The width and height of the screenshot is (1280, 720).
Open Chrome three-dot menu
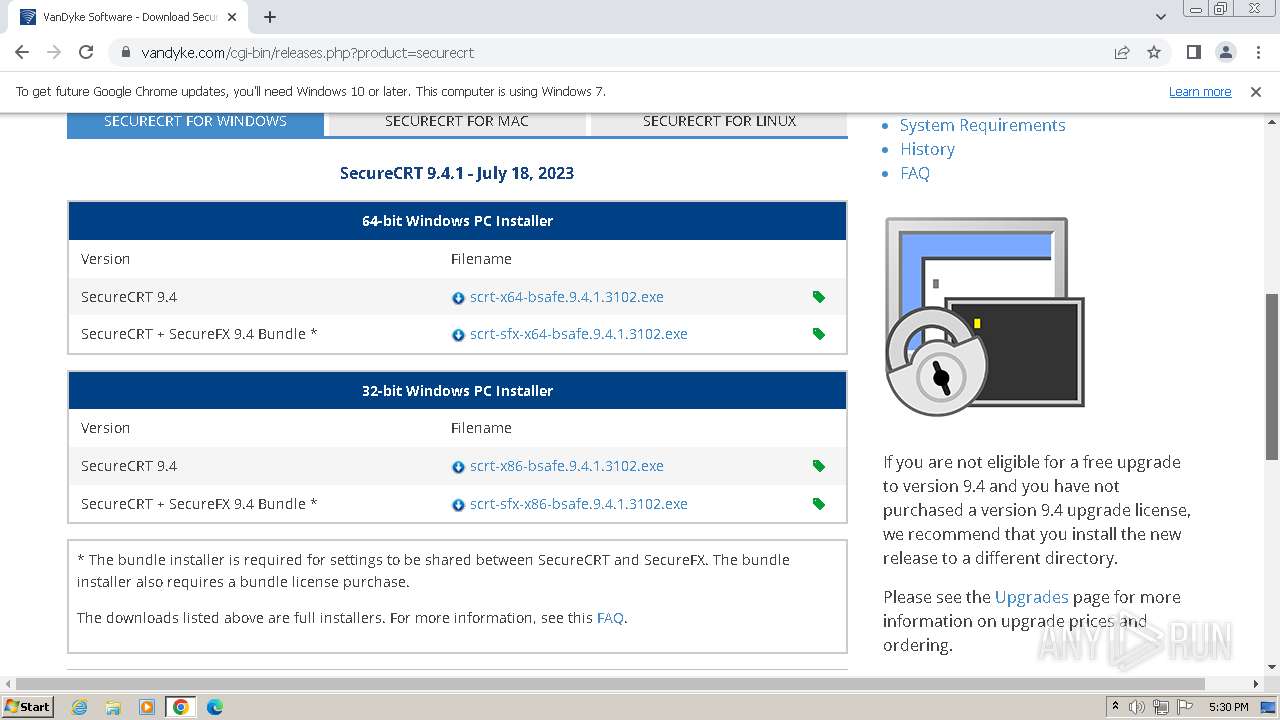pos(1257,52)
